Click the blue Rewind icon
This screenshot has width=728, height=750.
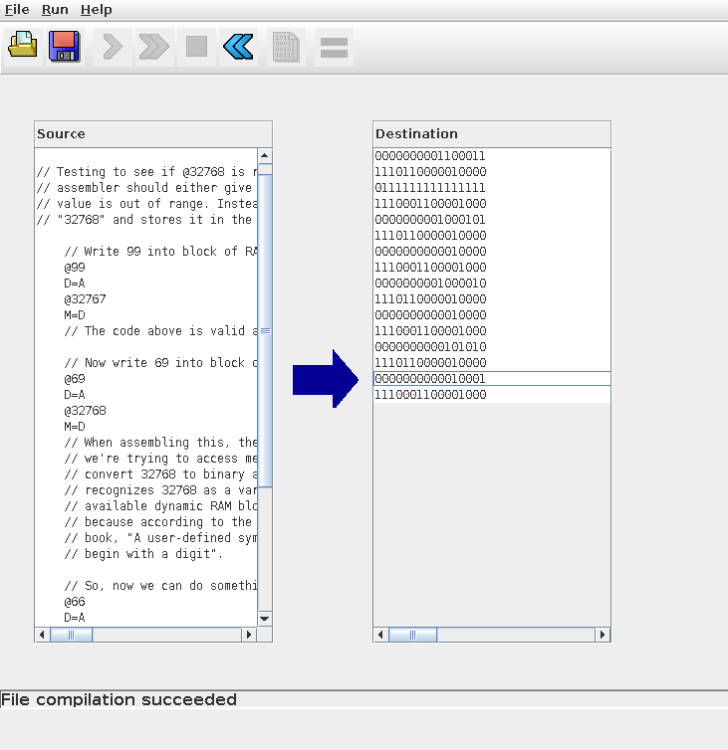[x=238, y=47]
